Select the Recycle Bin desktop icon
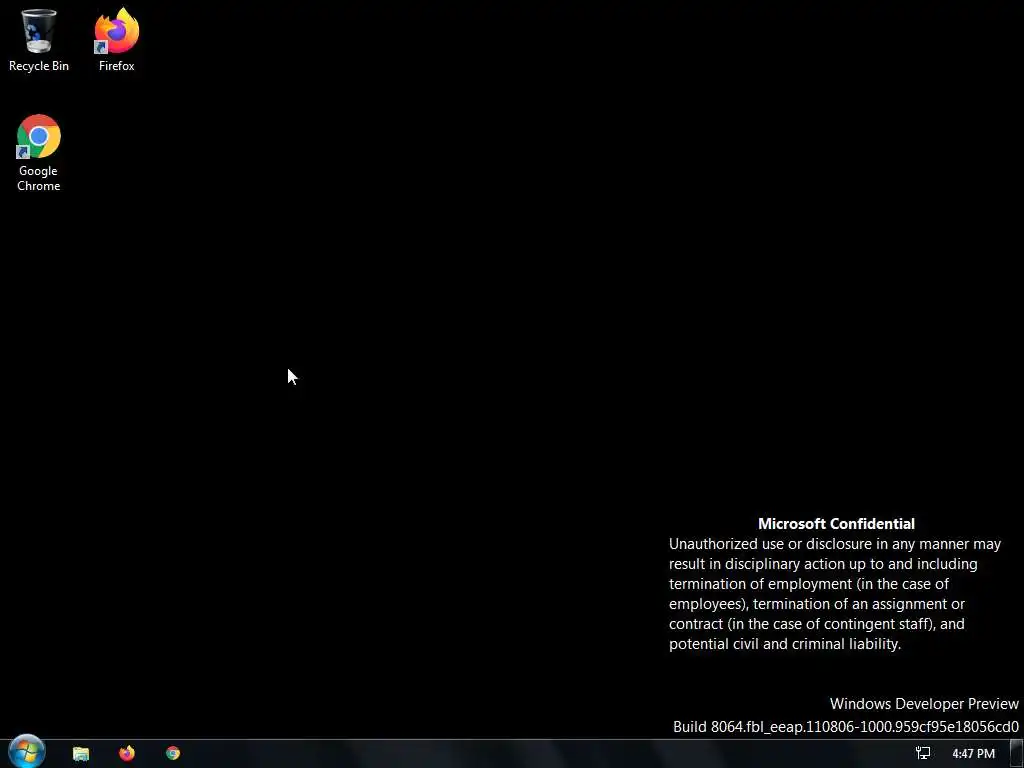The width and height of the screenshot is (1024, 768). [x=39, y=40]
